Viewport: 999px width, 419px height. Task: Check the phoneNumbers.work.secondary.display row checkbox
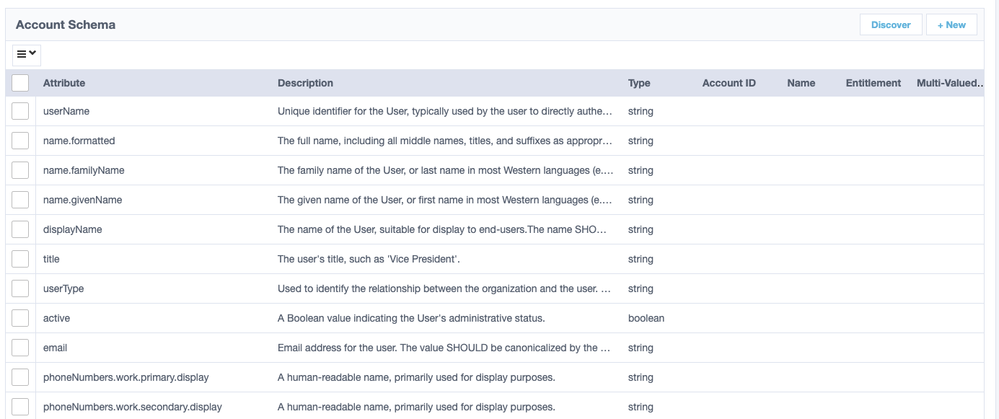(20, 406)
